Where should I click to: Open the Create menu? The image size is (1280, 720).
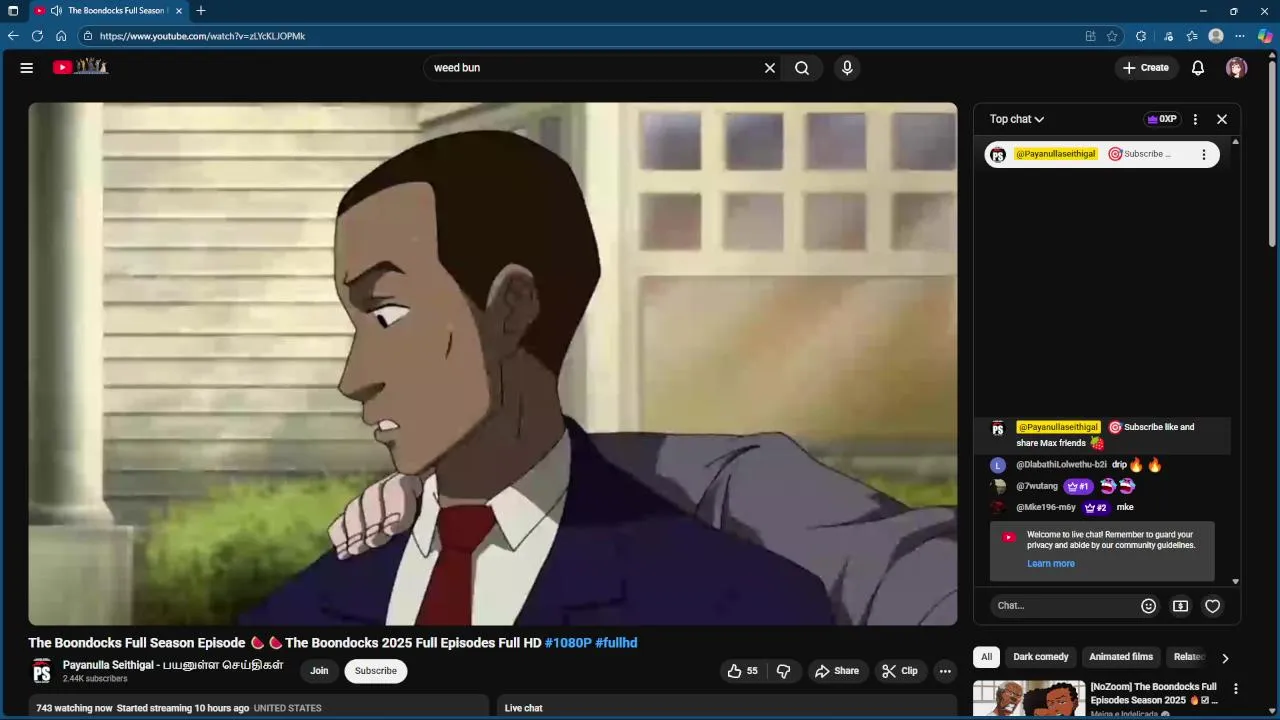click(1145, 68)
